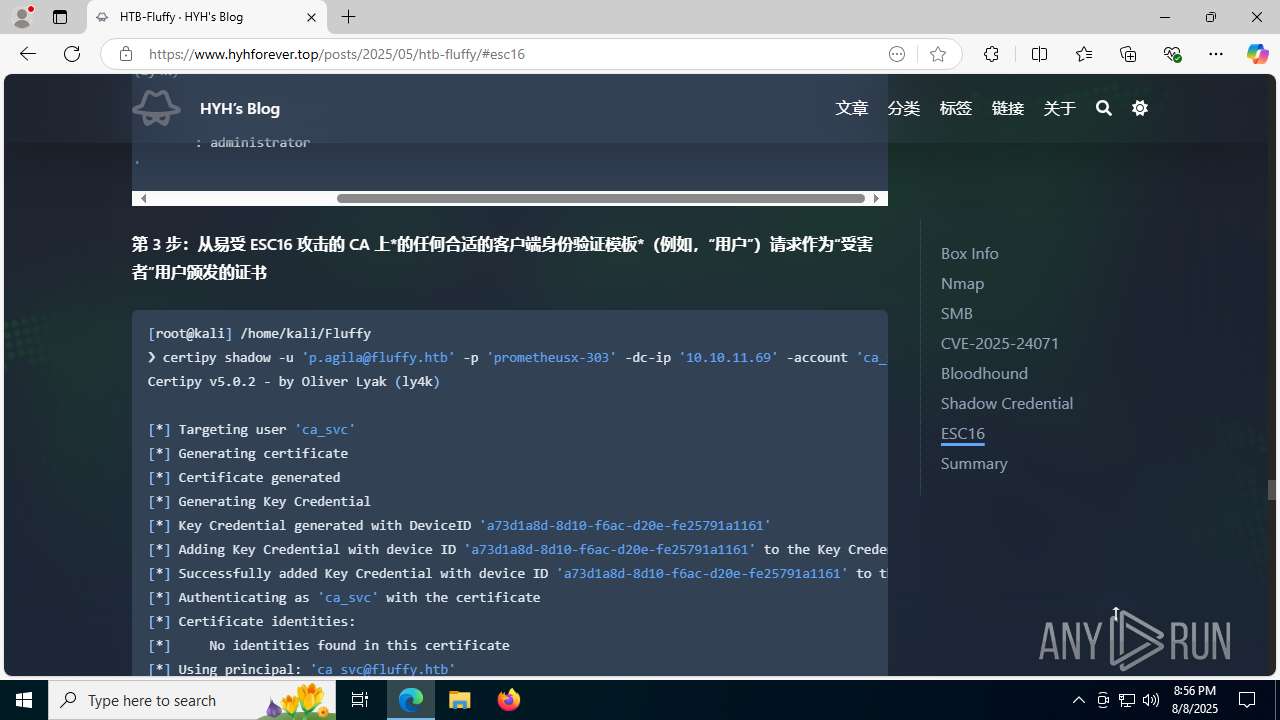The height and width of the screenshot is (720, 1280).
Task: Jump to Shadow Credential section
Action: point(1006,403)
